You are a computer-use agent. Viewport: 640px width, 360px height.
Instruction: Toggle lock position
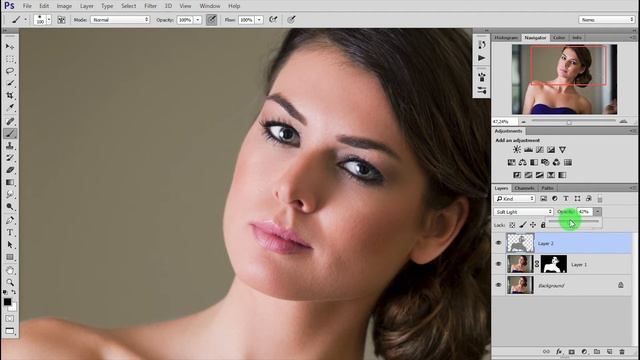pyautogui.click(x=533, y=225)
